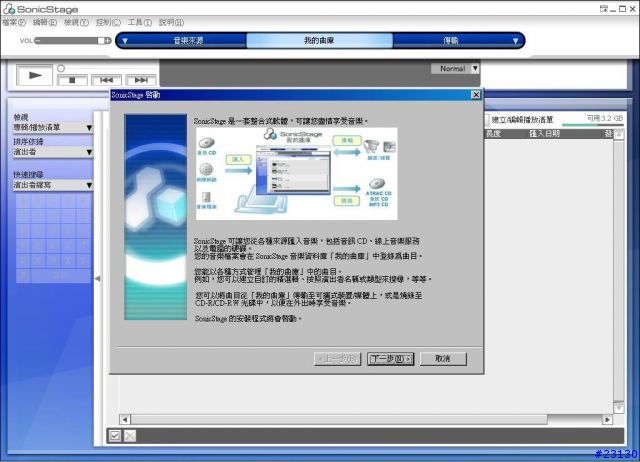The height and width of the screenshot is (462, 640).
Task: Click the disabled 上一步(B) button
Action: click(338, 359)
